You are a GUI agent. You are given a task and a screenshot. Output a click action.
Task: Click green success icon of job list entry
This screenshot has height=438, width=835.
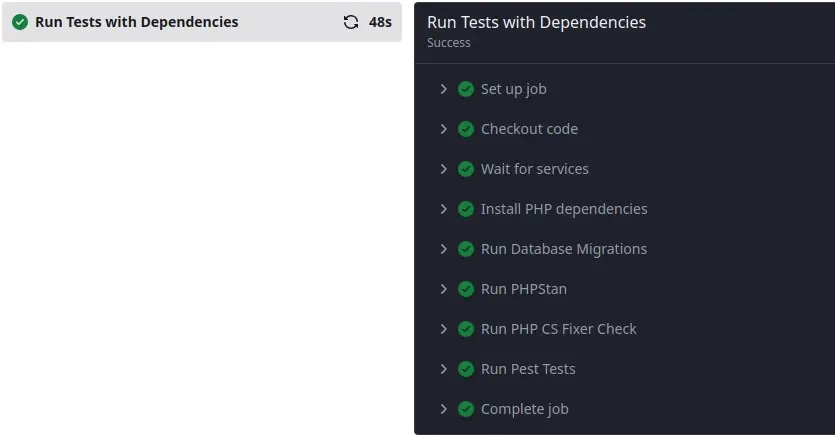coord(20,22)
